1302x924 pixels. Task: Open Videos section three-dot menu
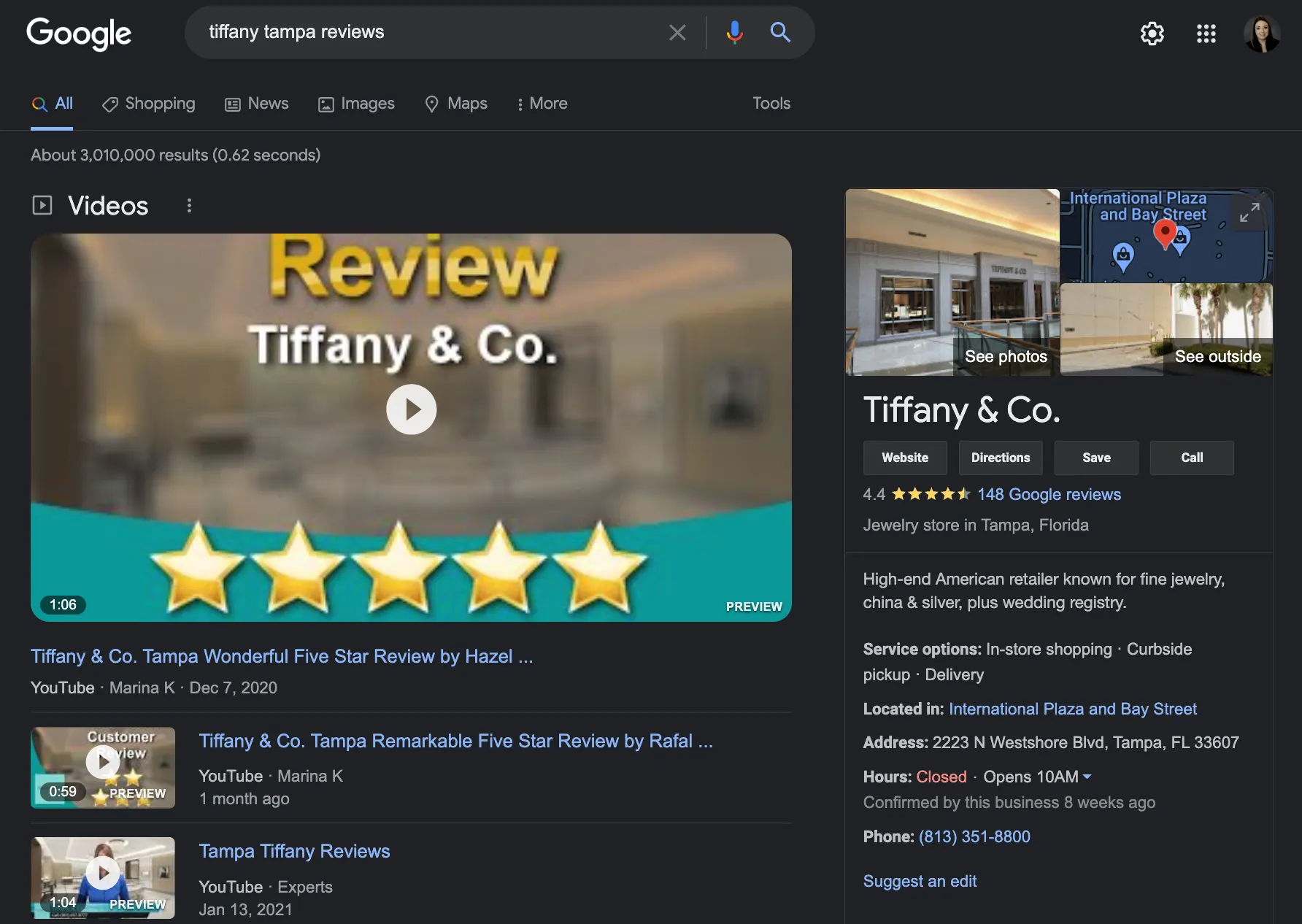click(x=189, y=206)
